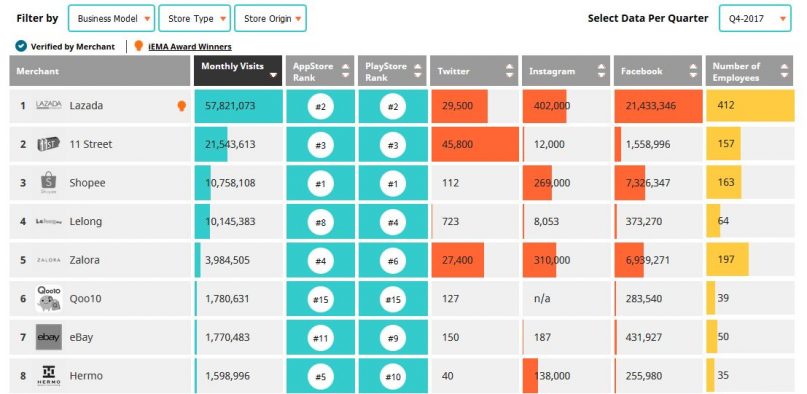
Task: Click the eBay logo thumbnail
Action: tap(49, 337)
